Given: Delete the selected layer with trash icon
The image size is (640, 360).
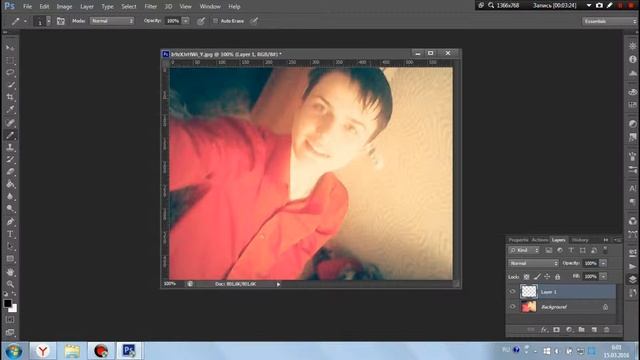Looking at the screenshot, I should pos(607,330).
